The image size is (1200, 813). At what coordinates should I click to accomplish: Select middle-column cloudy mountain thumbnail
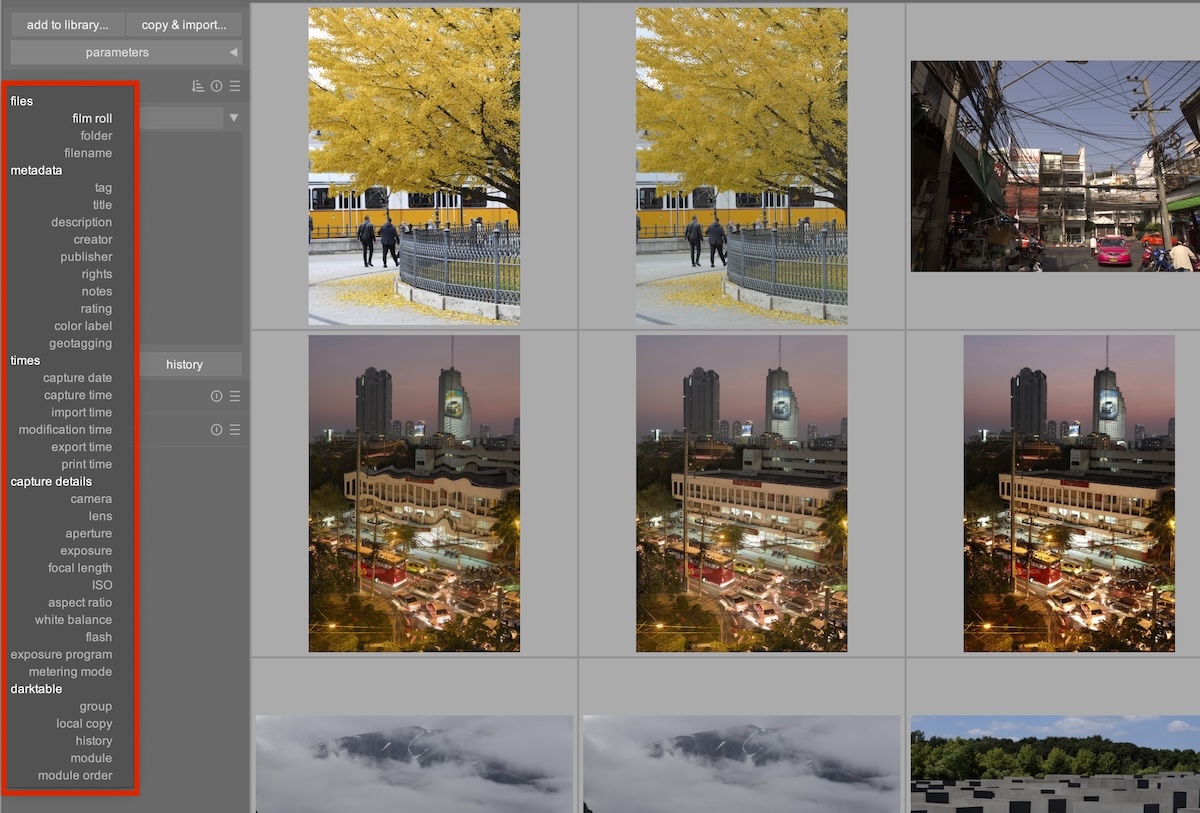tap(741, 764)
